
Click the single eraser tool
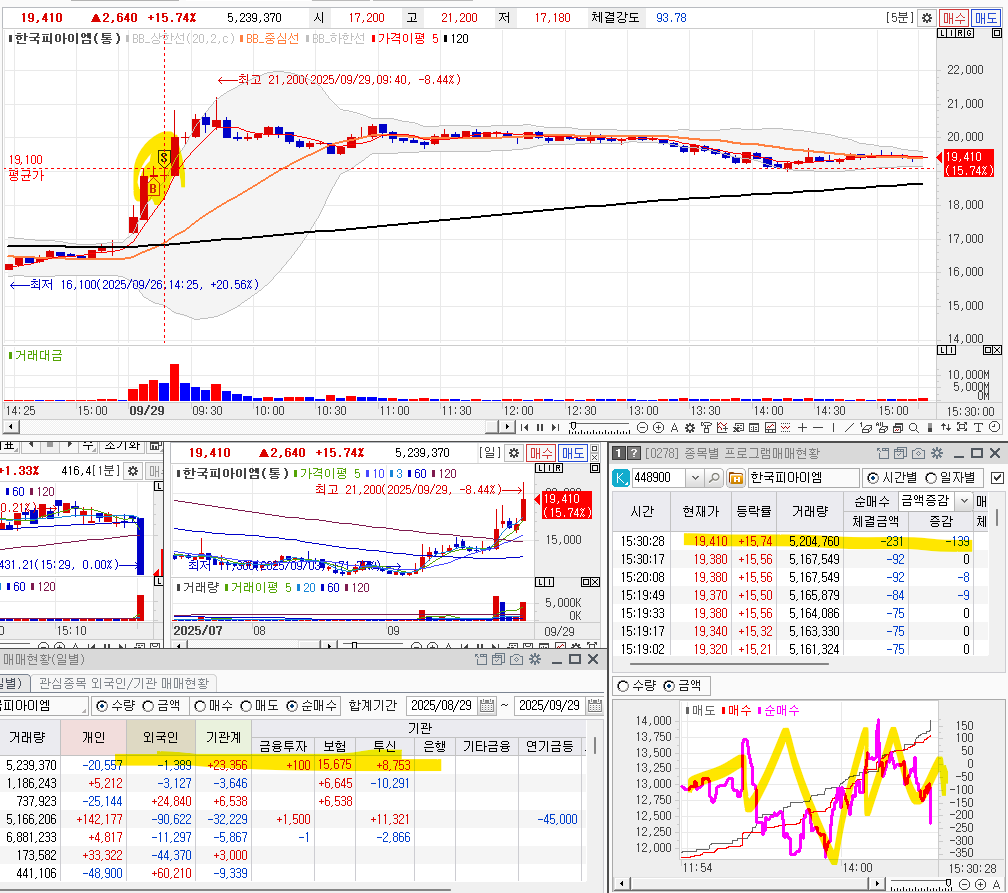click(865, 428)
